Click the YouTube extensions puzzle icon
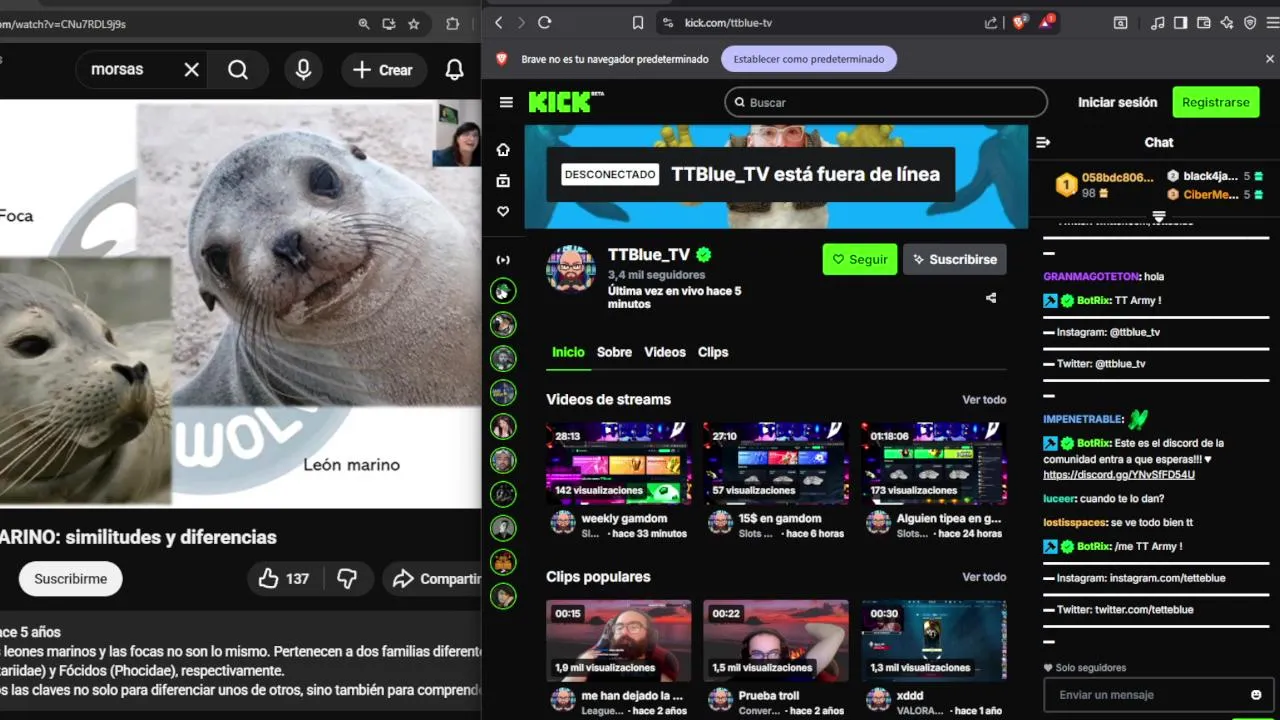This screenshot has height=720, width=1280. [452, 24]
